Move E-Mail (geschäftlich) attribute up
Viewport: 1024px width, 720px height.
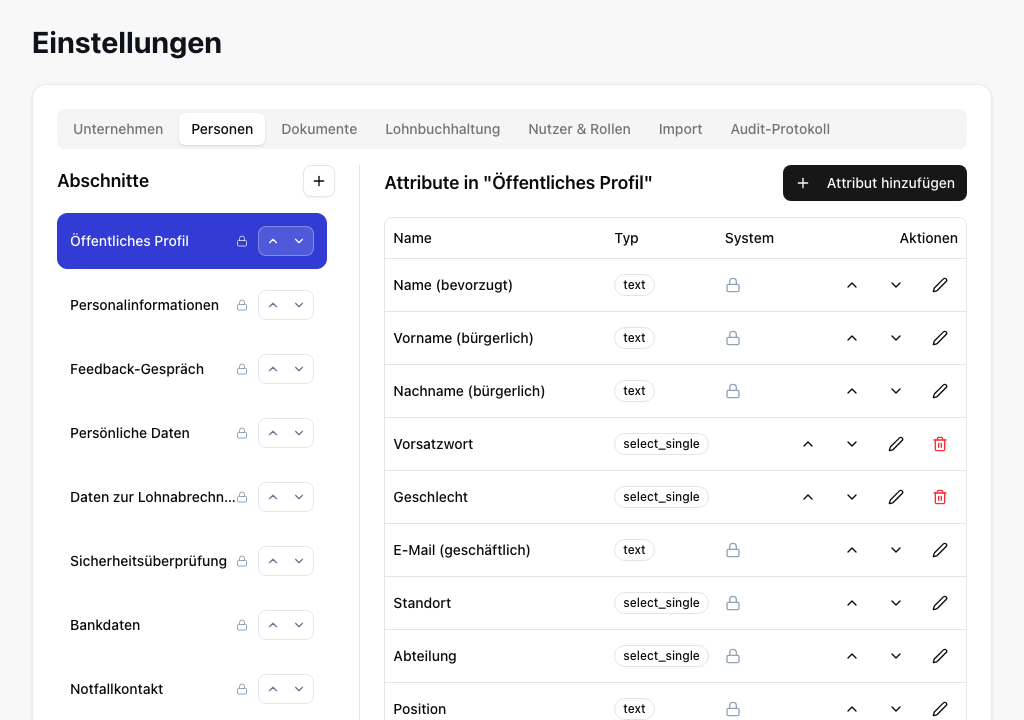pyautogui.click(x=852, y=550)
